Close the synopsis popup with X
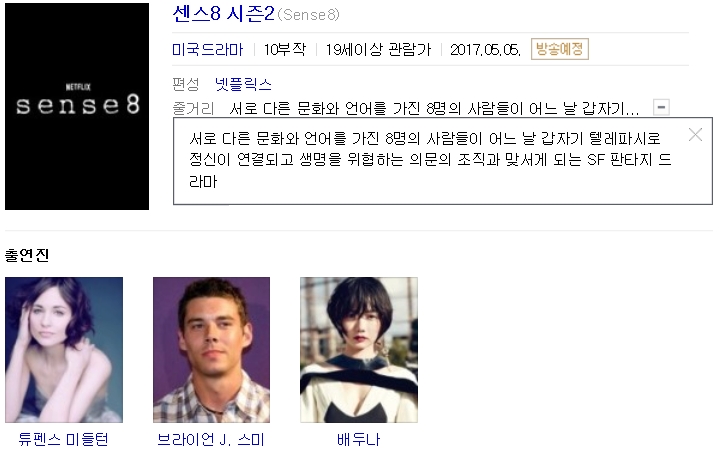Viewport: 721px width, 449px height. point(695,135)
